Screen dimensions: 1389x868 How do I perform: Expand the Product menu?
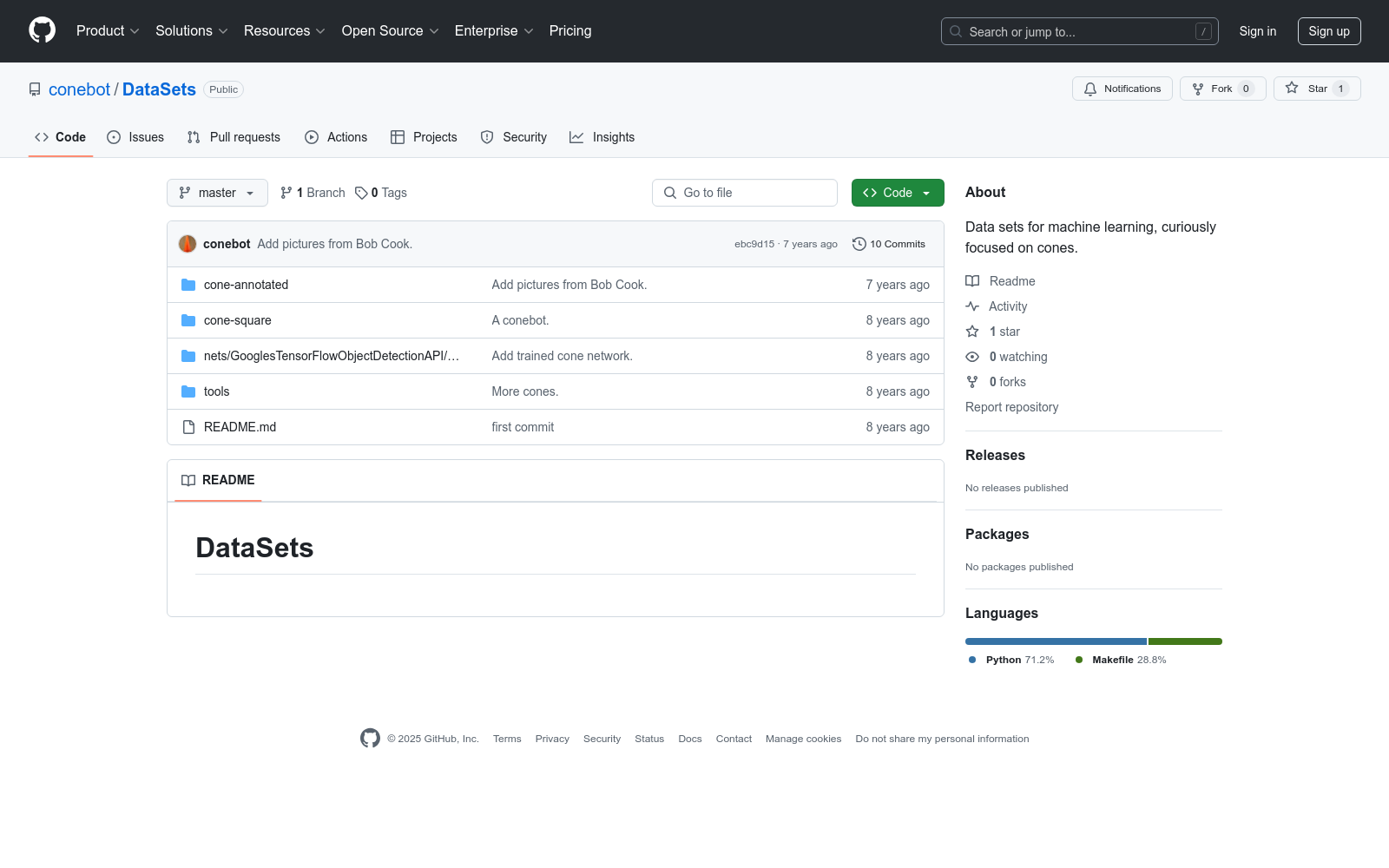click(108, 31)
